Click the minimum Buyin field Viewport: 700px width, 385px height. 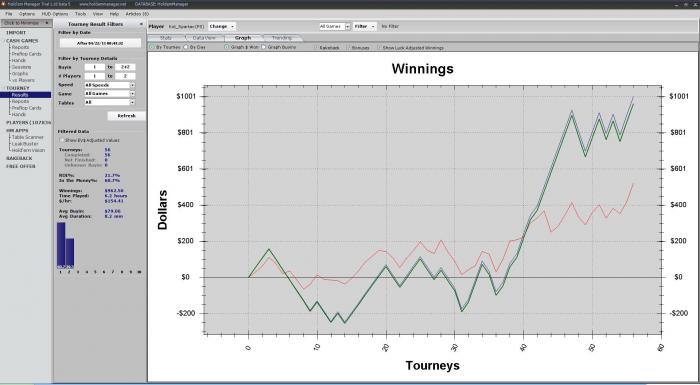point(95,67)
